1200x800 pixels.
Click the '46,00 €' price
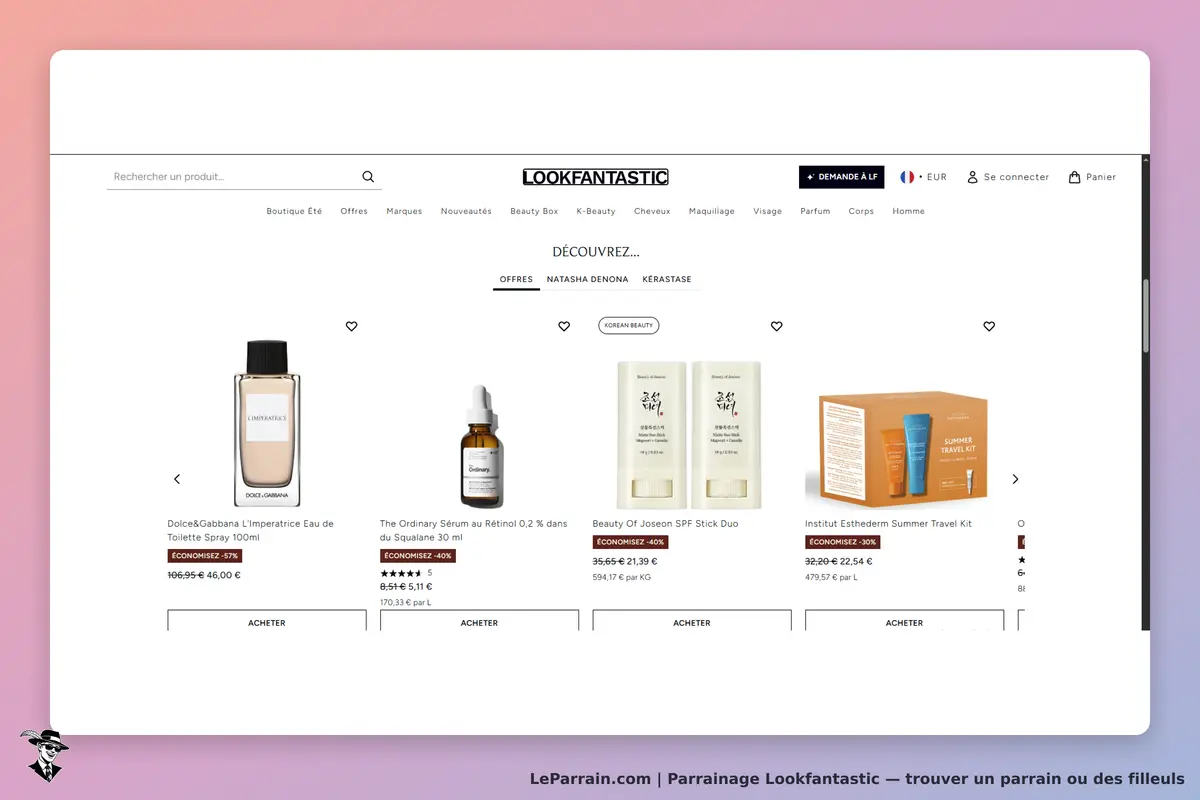(224, 575)
